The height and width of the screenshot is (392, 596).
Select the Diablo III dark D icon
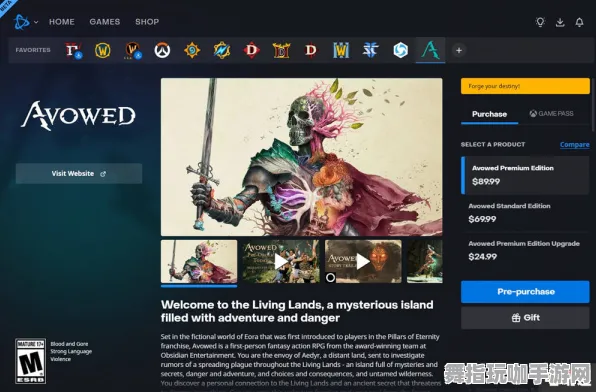tap(311, 50)
